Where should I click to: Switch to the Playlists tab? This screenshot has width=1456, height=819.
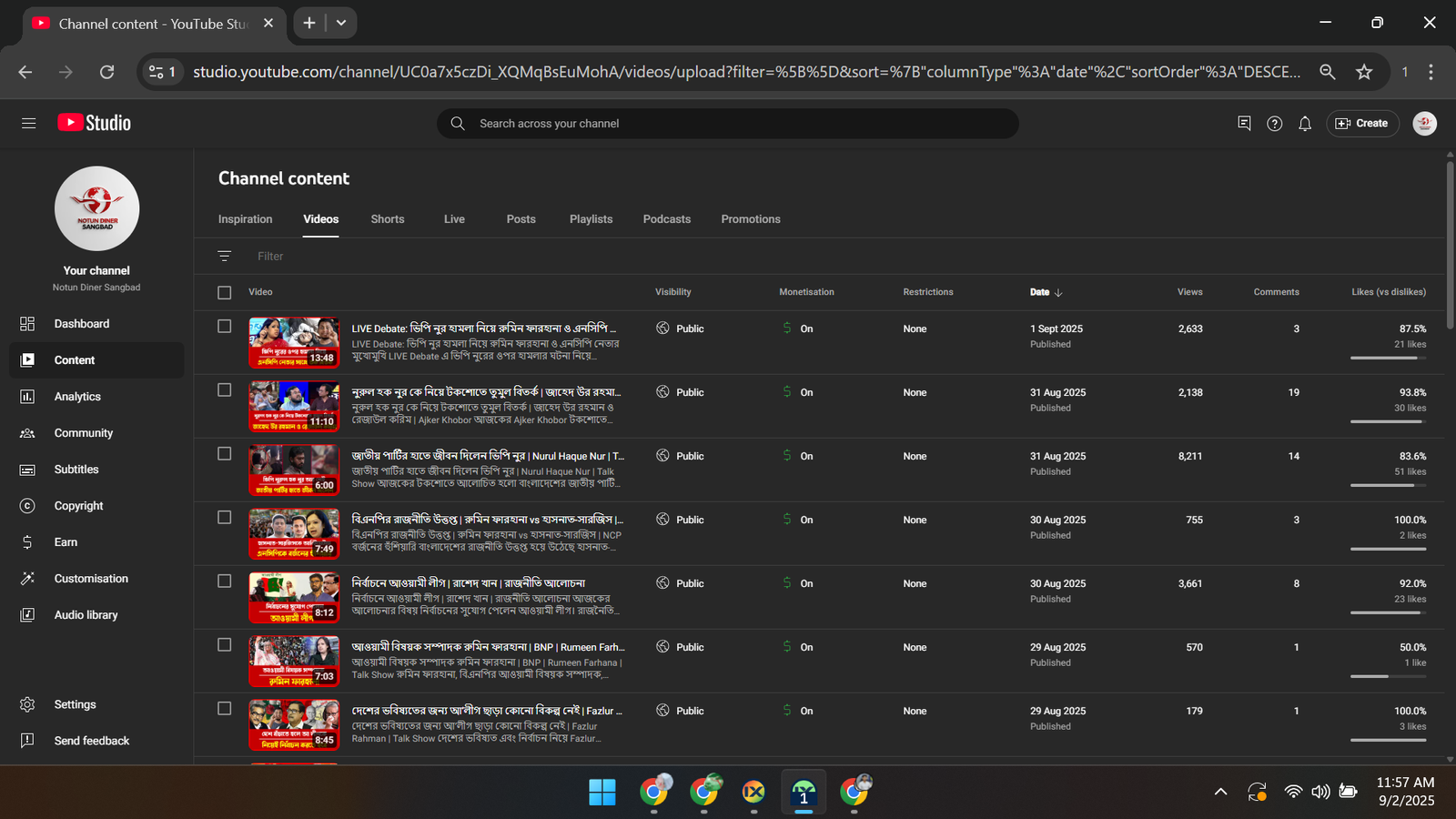tap(591, 219)
